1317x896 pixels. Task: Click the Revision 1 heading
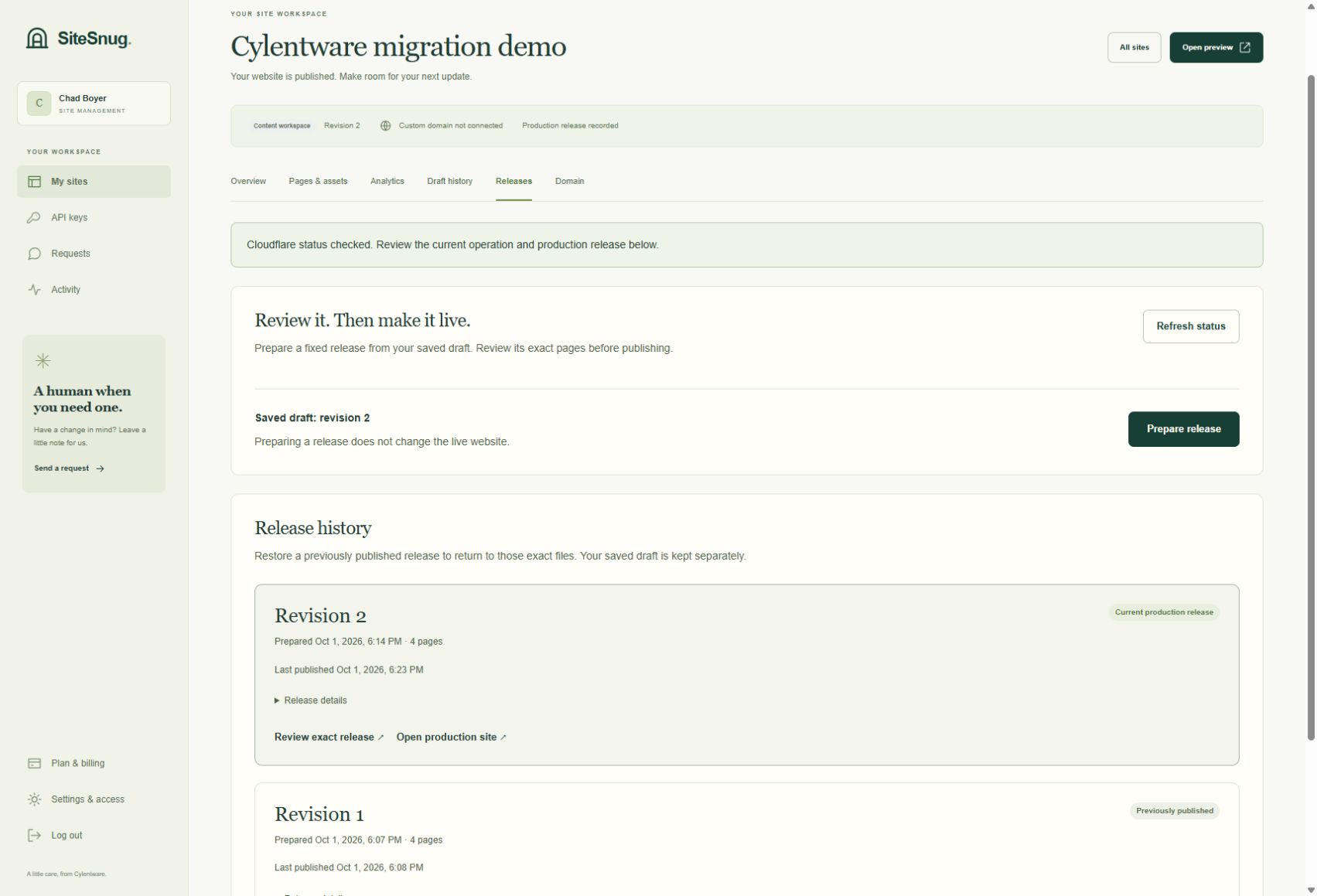tap(319, 814)
